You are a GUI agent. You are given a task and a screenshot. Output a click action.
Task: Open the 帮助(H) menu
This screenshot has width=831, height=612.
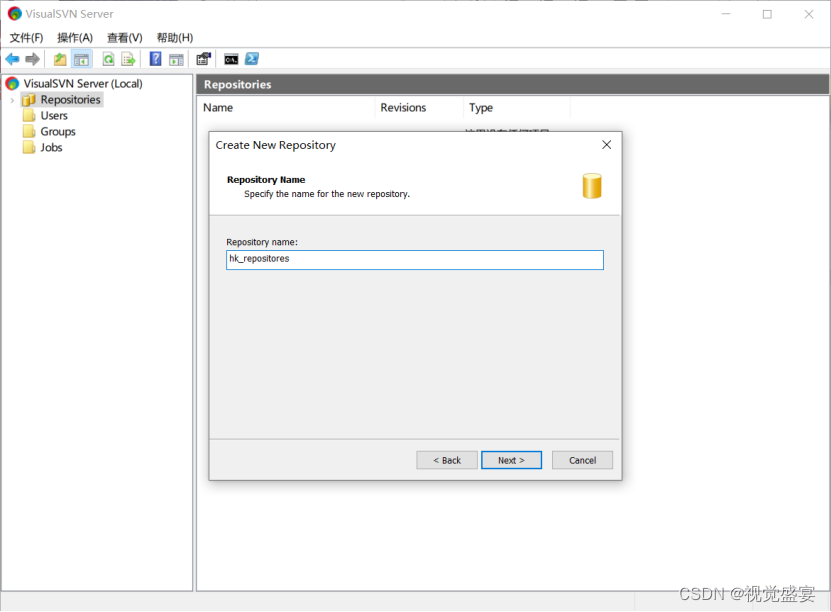pos(175,38)
